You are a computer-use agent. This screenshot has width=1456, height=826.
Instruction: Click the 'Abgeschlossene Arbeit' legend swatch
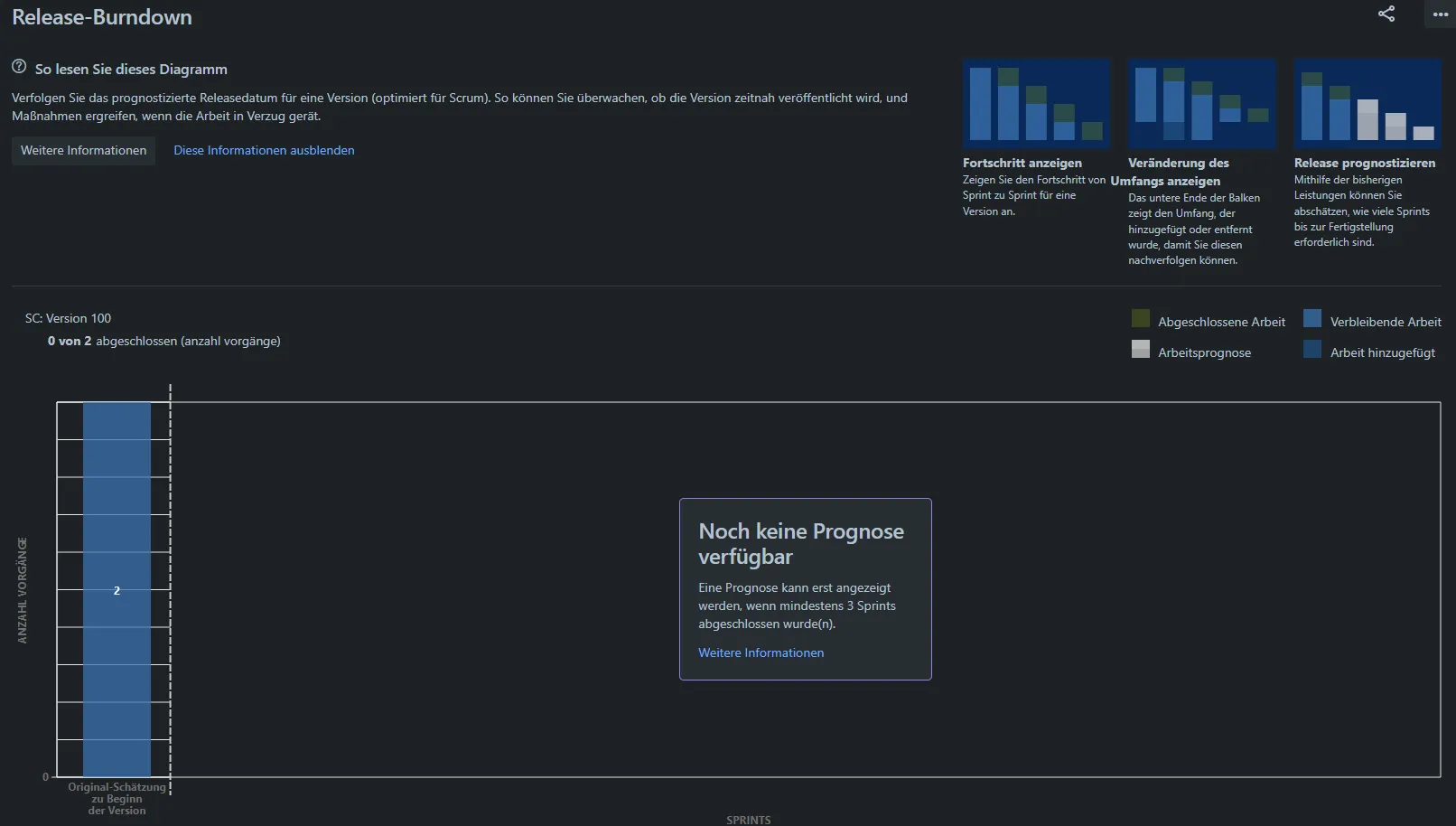[x=1141, y=318]
